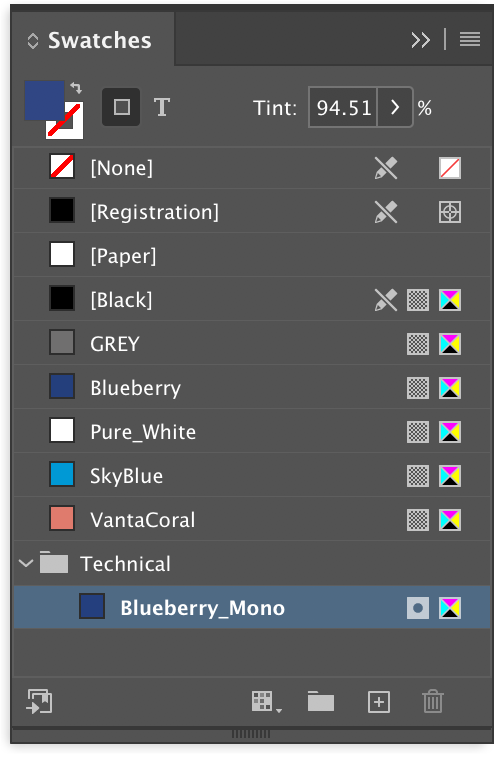Open the Tint percentage slider arrow
Viewport: 494px width, 758px height.
pos(395,107)
